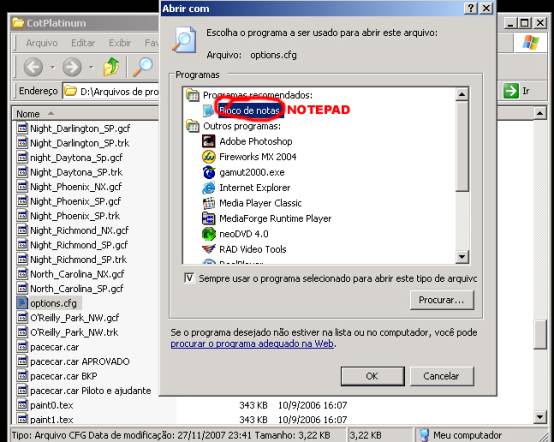Image resolution: width=554 pixels, height=442 pixels.
Task: Open the Editar menu
Action: 83,43
